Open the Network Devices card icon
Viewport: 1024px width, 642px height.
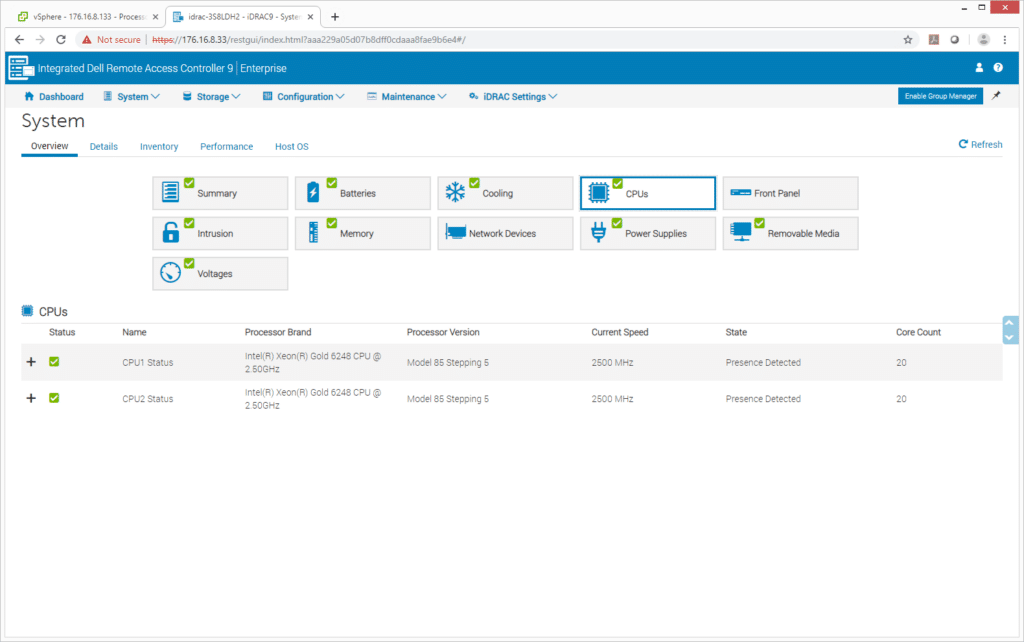(455, 233)
